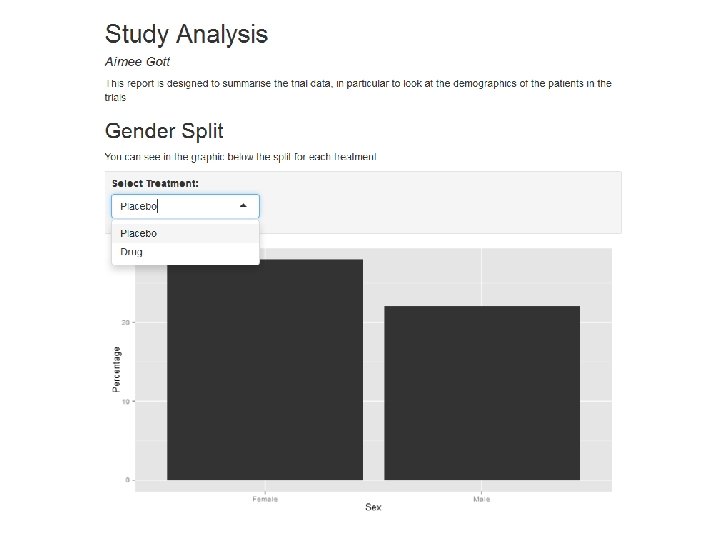Click empty gray area of input panel
Image resolution: width=720 pixels, height=540 pixels.
450,205
